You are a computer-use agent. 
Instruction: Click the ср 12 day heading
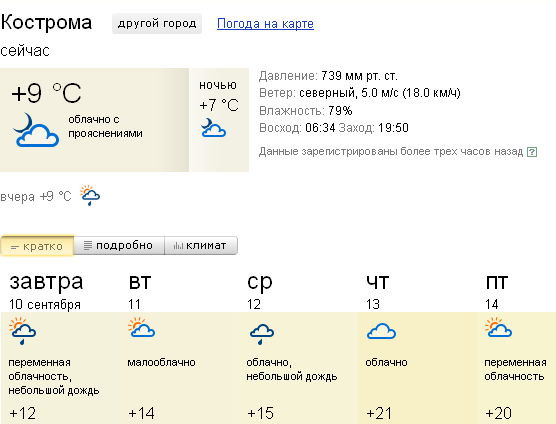[260, 292]
